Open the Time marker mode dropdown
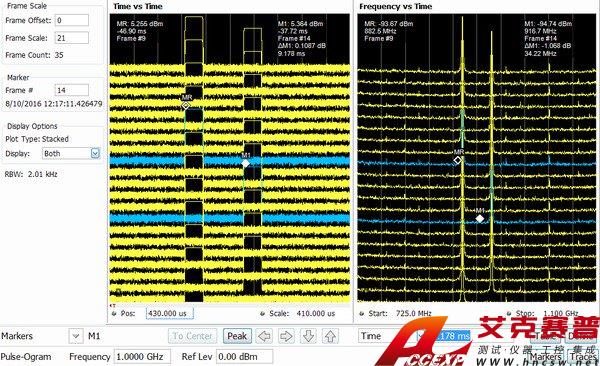The image size is (600, 366). pyautogui.click(x=390, y=336)
